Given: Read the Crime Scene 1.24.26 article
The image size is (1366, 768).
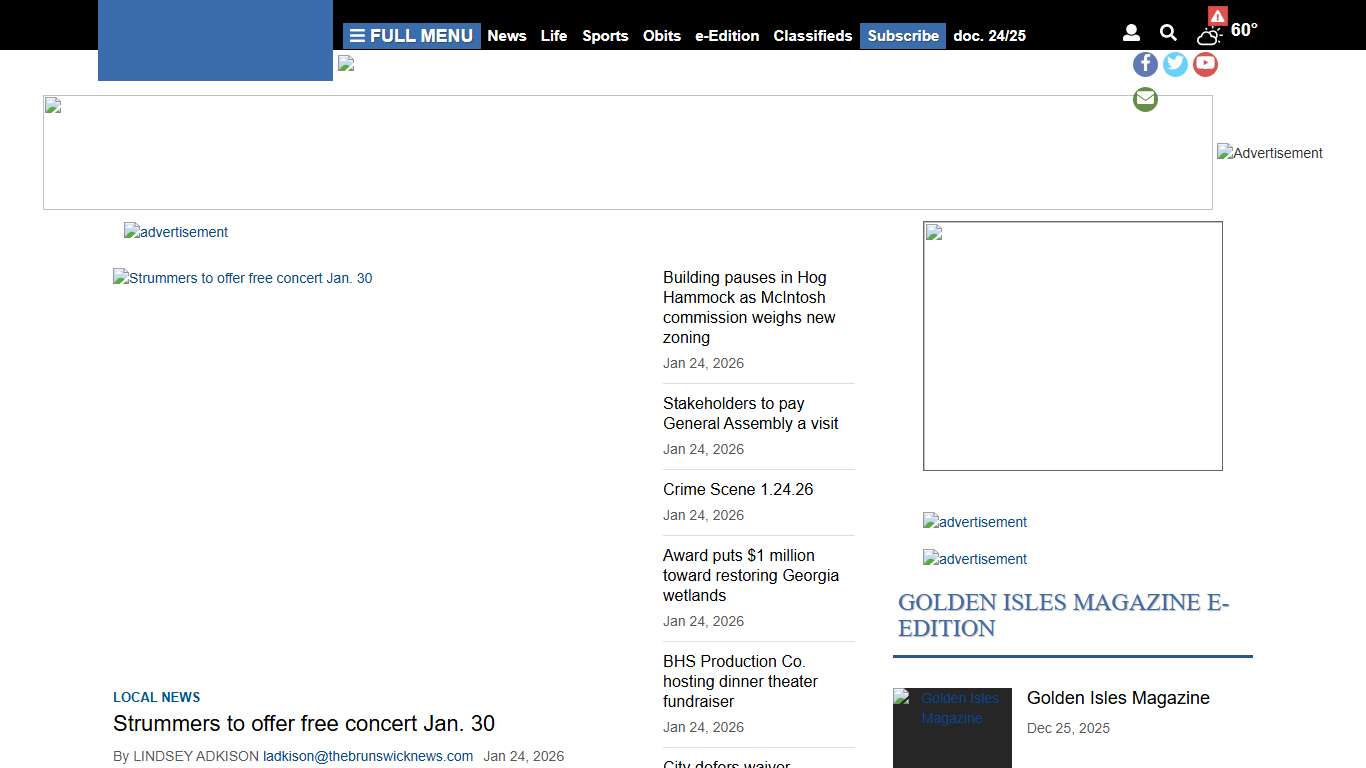Looking at the screenshot, I should click(738, 489).
